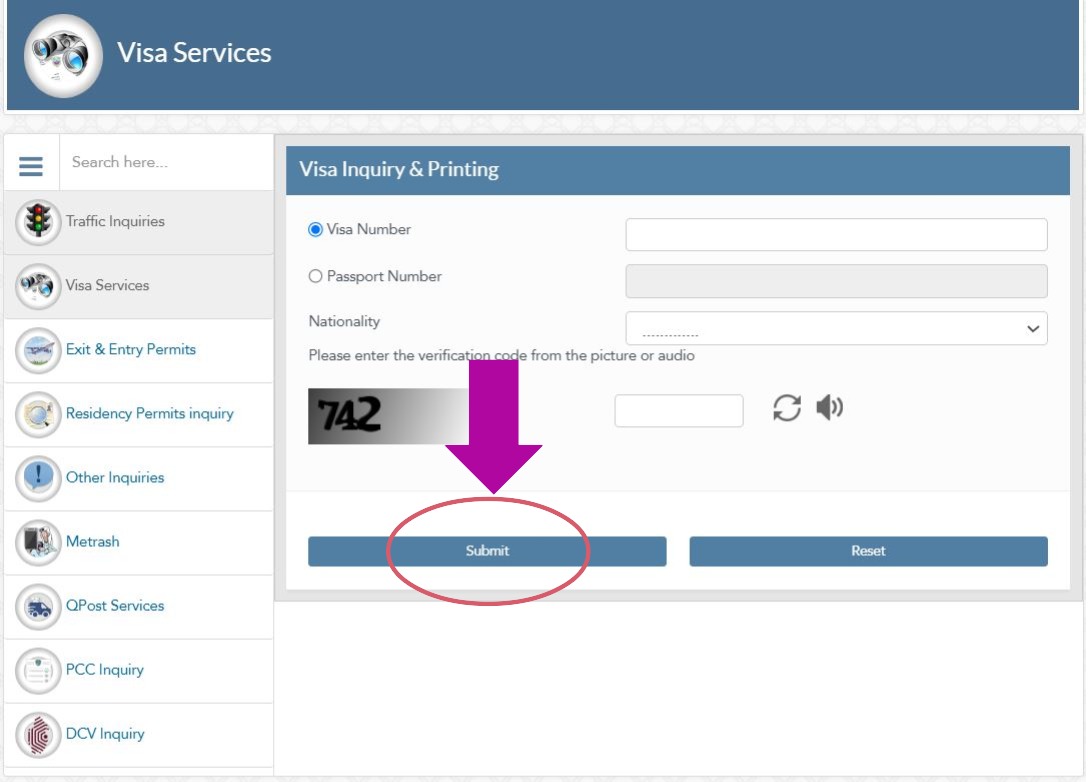1088x782 pixels.
Task: Open the Metrash icon
Action: click(37, 542)
